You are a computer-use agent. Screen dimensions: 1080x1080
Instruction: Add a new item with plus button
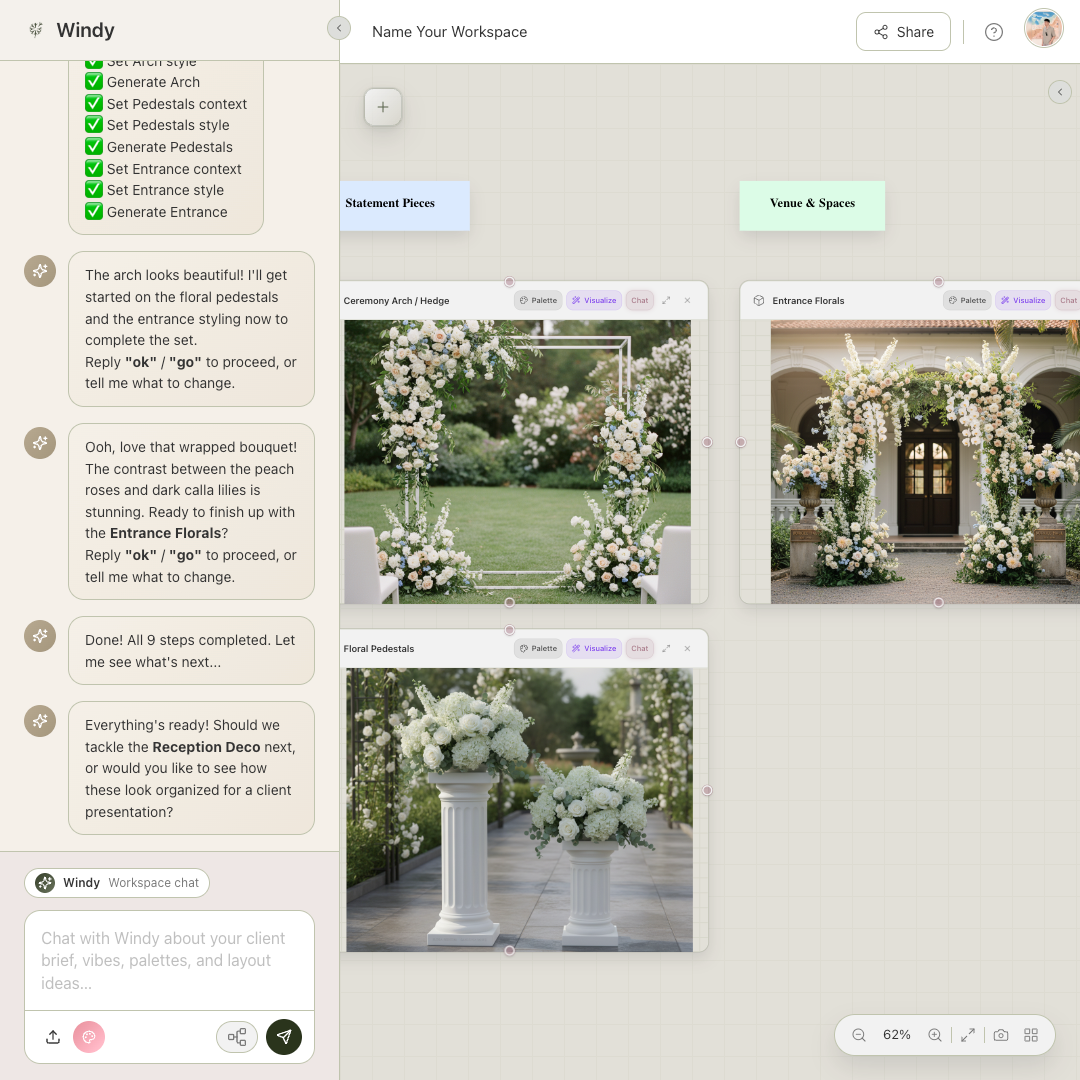point(383,107)
